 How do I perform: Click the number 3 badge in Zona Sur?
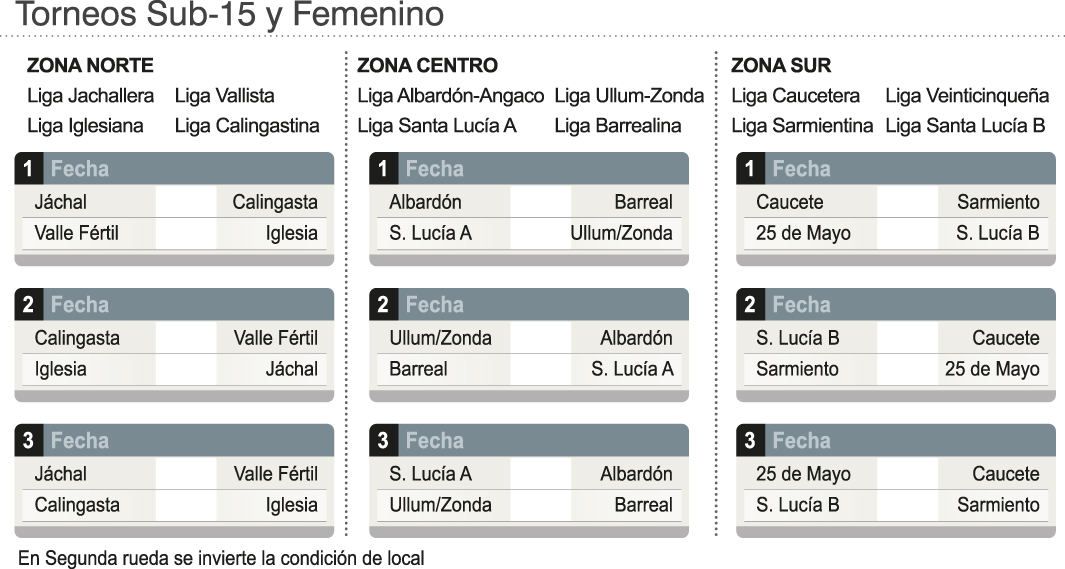pyautogui.click(x=750, y=441)
